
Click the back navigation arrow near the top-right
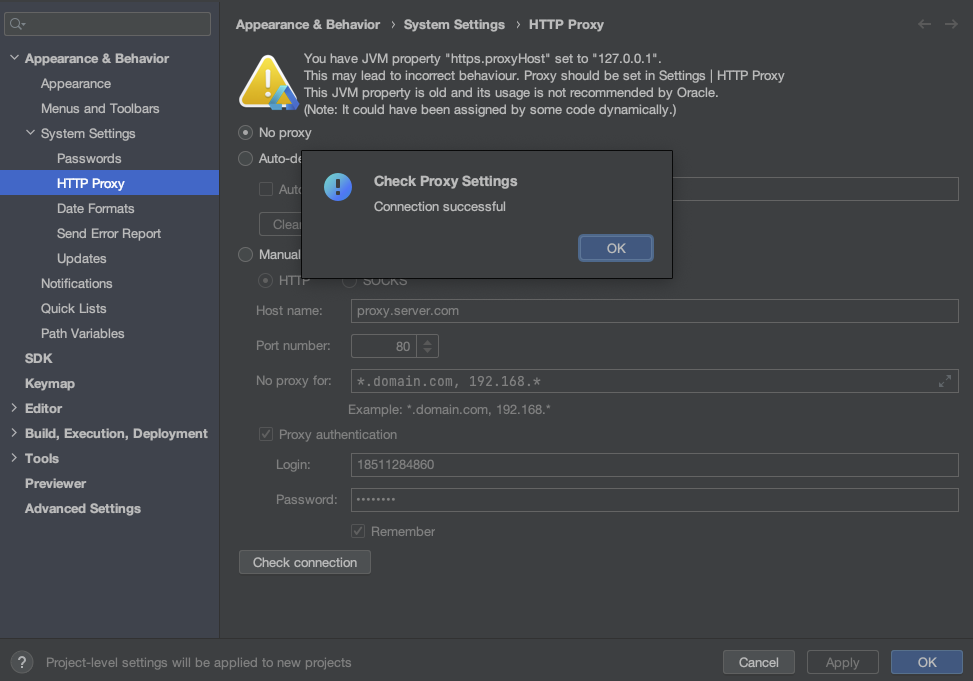tap(924, 24)
